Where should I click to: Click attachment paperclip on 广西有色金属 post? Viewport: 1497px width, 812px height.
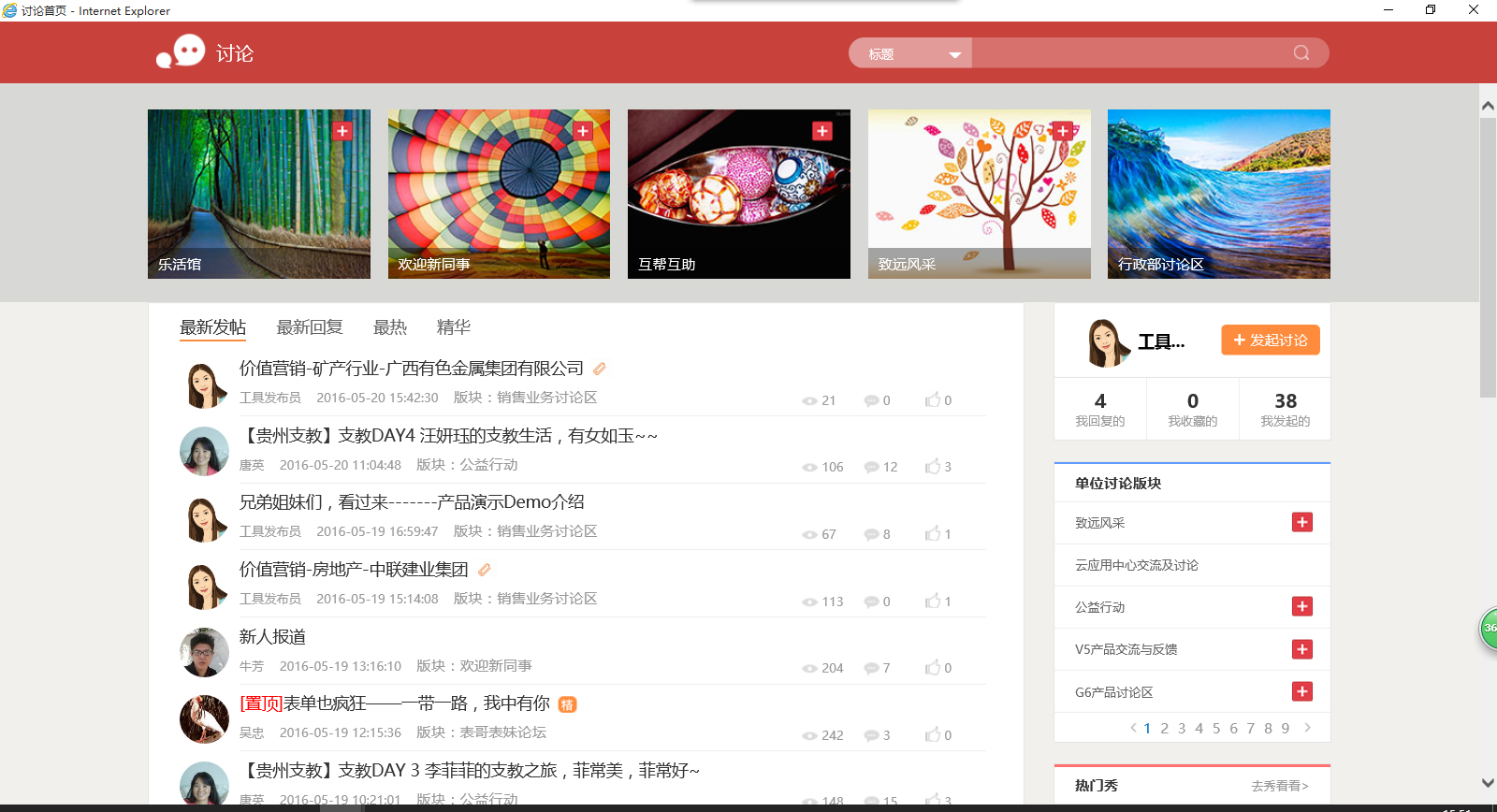pos(600,369)
